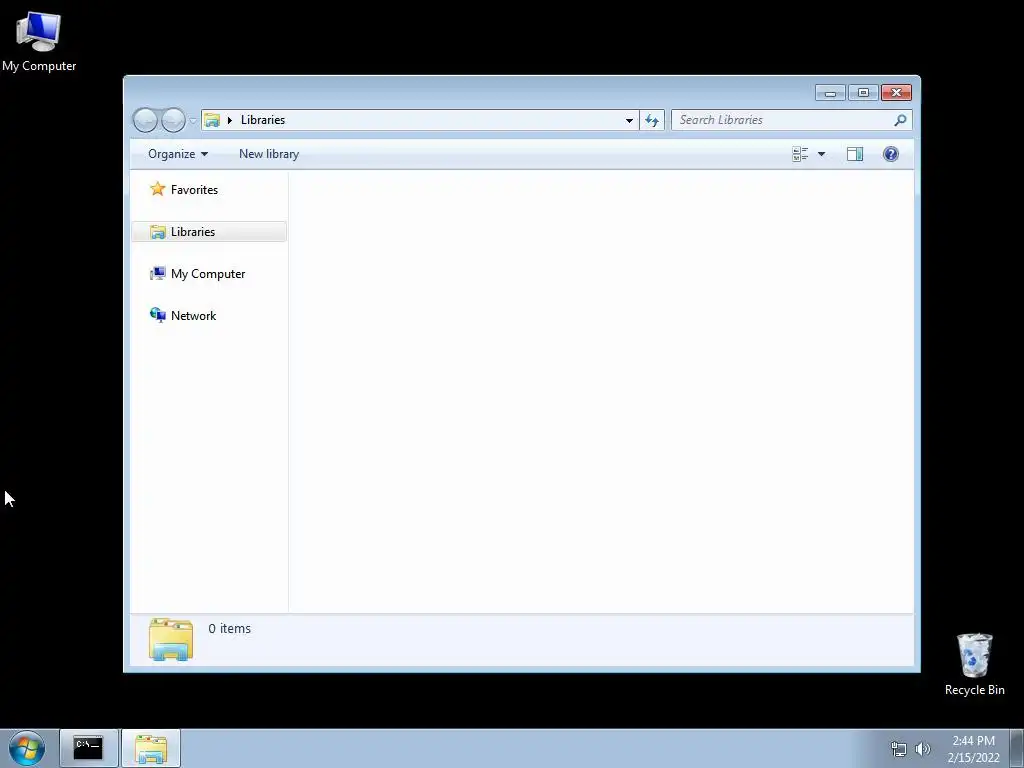Open recent pages dropdown next to Forward
The width and height of the screenshot is (1024, 768).
[x=193, y=121]
